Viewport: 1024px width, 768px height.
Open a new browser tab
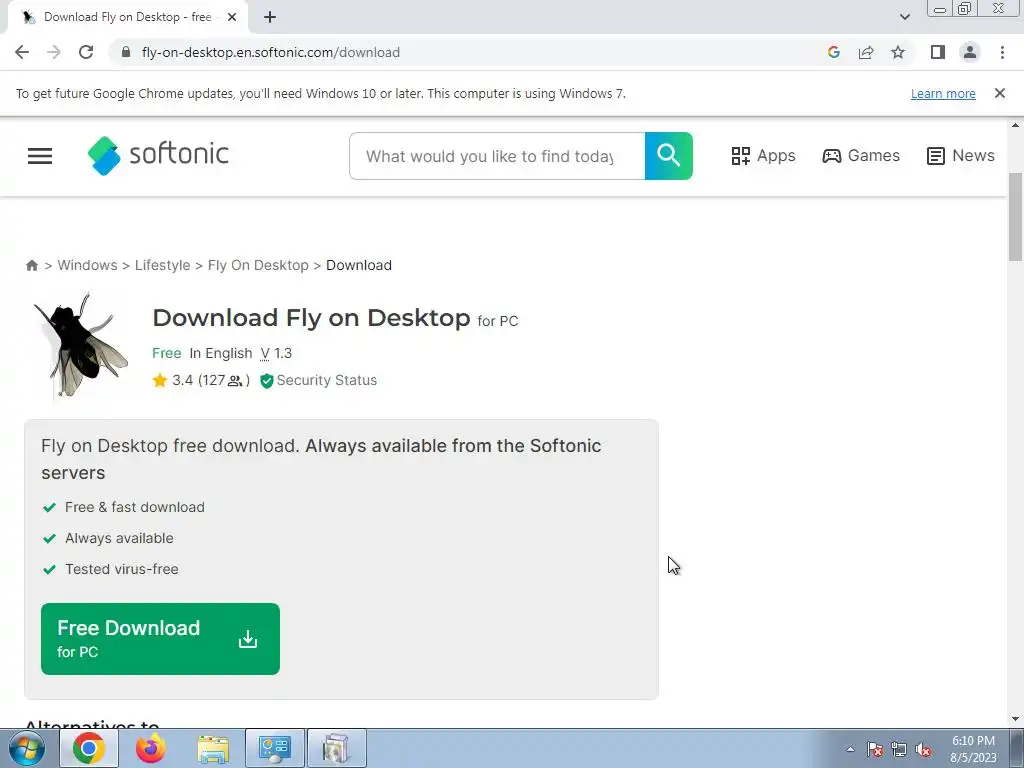[x=270, y=17]
